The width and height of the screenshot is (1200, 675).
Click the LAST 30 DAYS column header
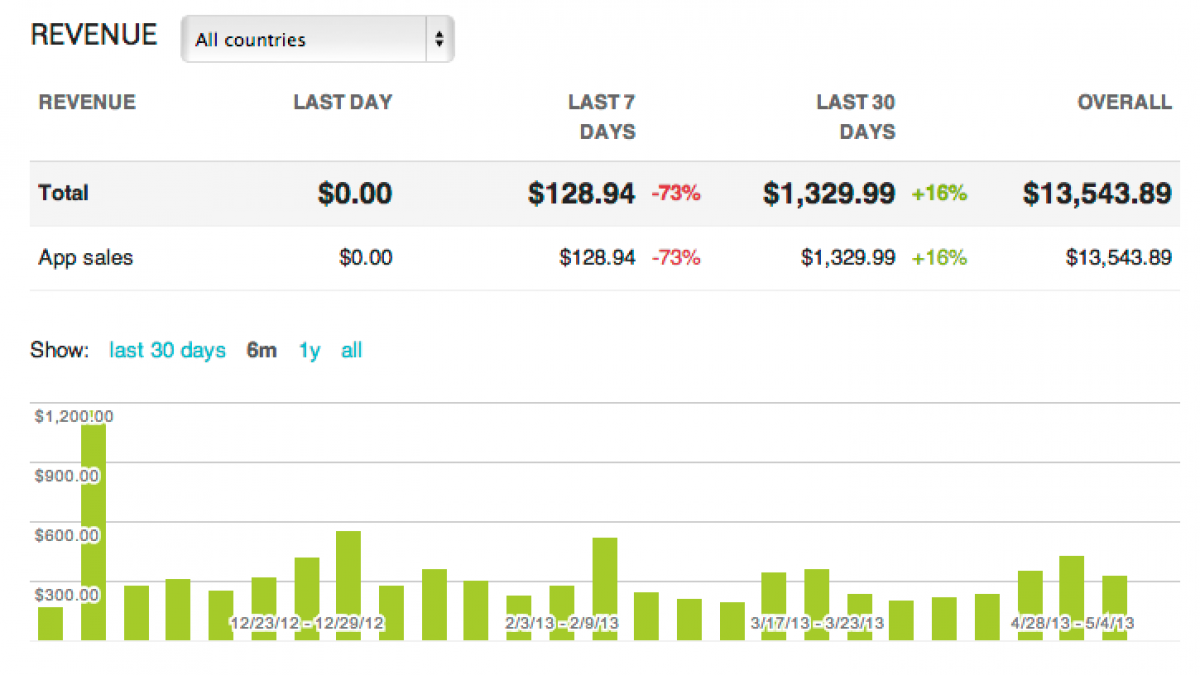(x=855, y=116)
